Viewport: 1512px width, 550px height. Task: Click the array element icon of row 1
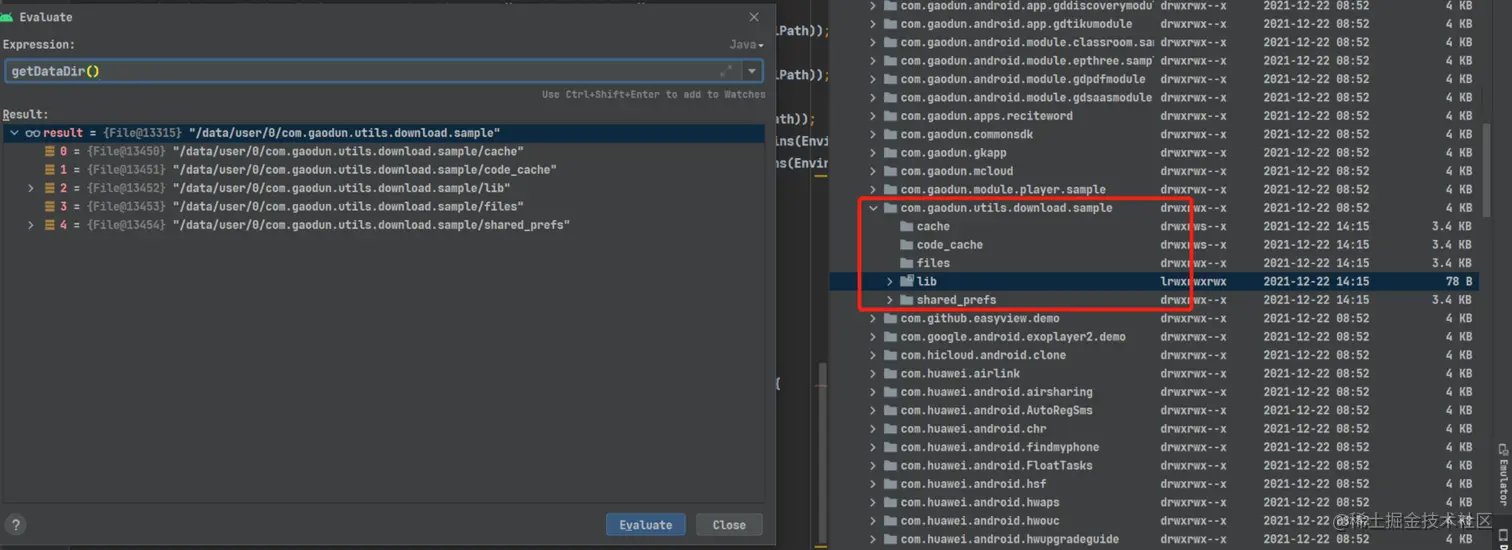(49, 170)
